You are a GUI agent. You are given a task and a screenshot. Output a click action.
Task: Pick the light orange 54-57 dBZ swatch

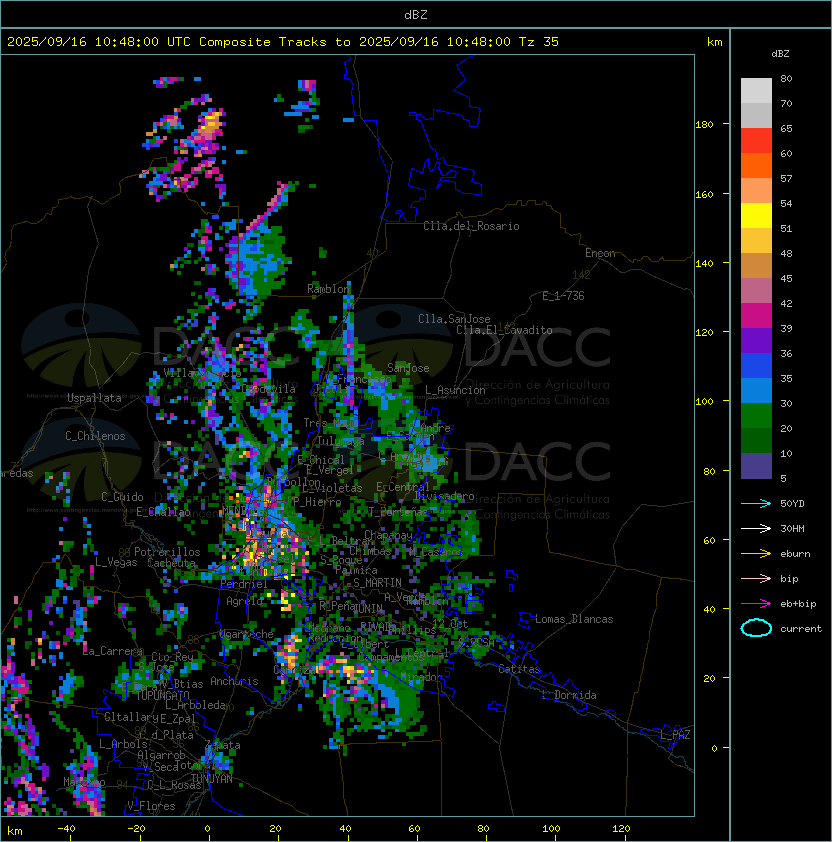pyautogui.click(x=756, y=191)
